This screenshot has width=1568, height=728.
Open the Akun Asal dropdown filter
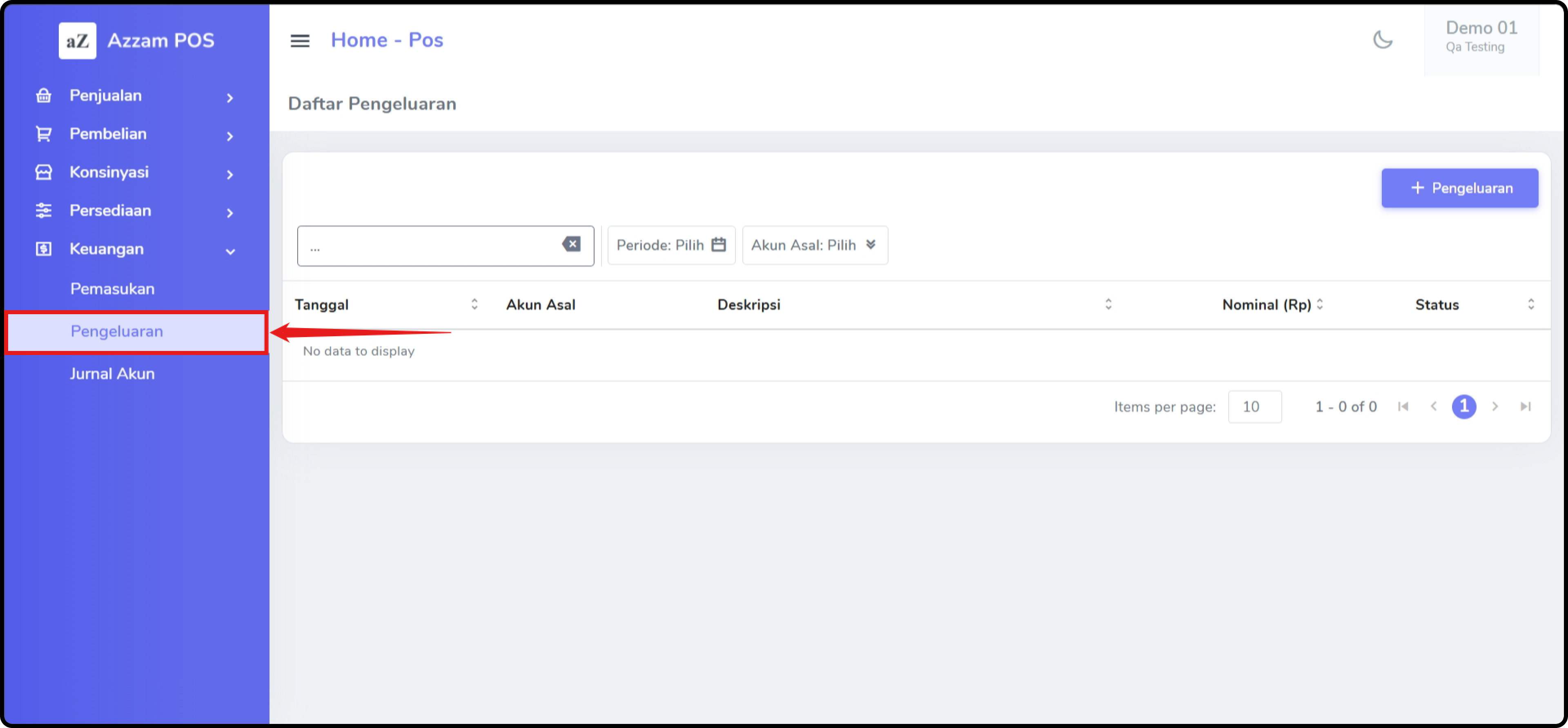click(x=815, y=245)
